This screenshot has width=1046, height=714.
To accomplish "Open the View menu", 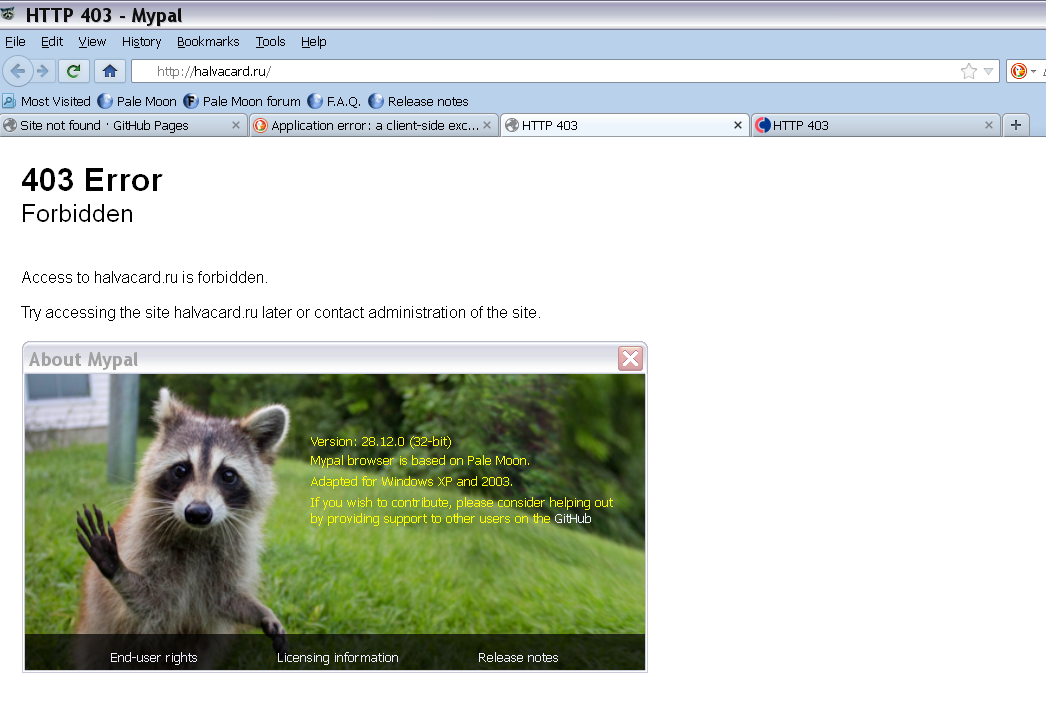I will point(92,42).
